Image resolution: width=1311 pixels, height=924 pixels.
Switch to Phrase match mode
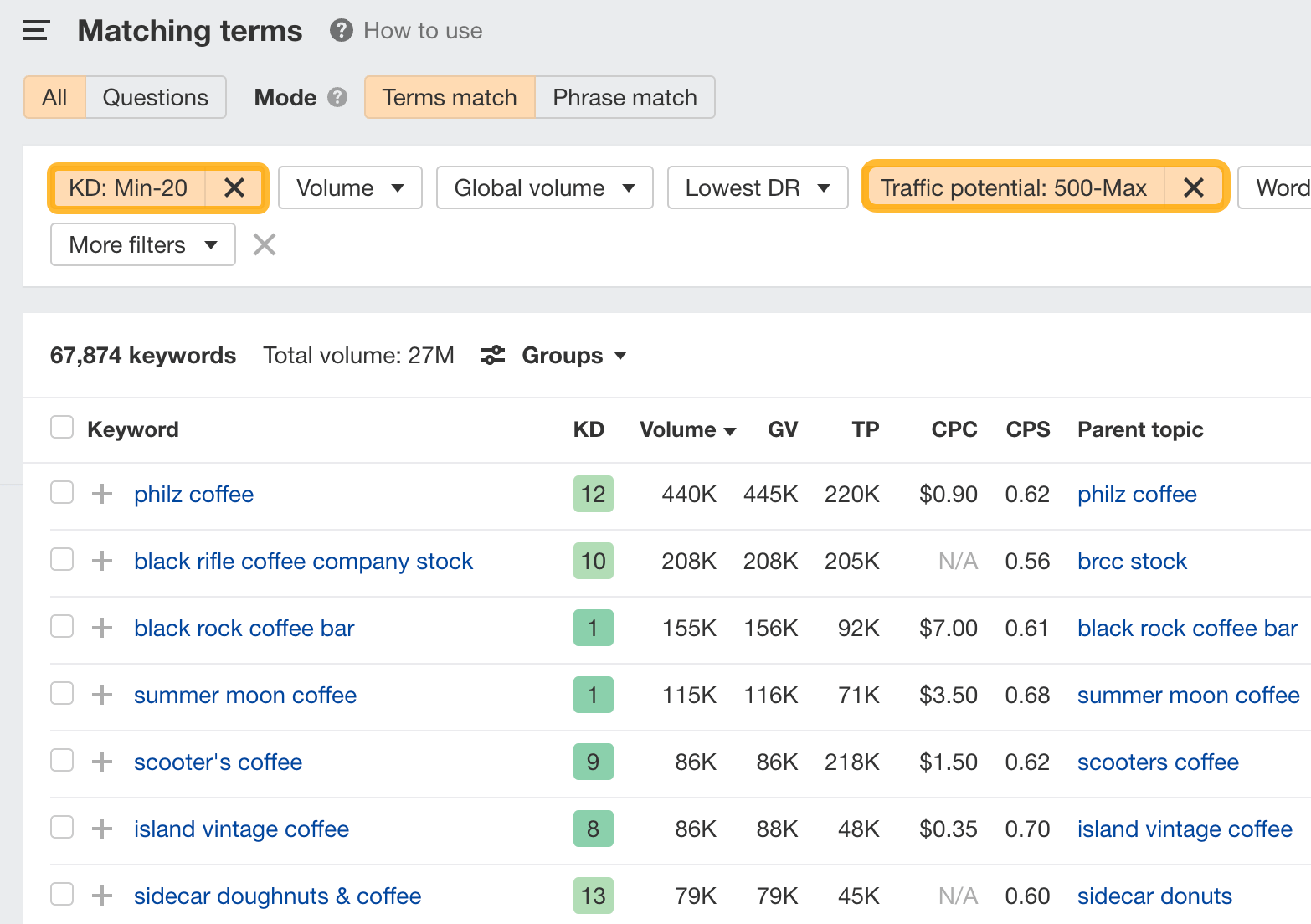(x=625, y=97)
